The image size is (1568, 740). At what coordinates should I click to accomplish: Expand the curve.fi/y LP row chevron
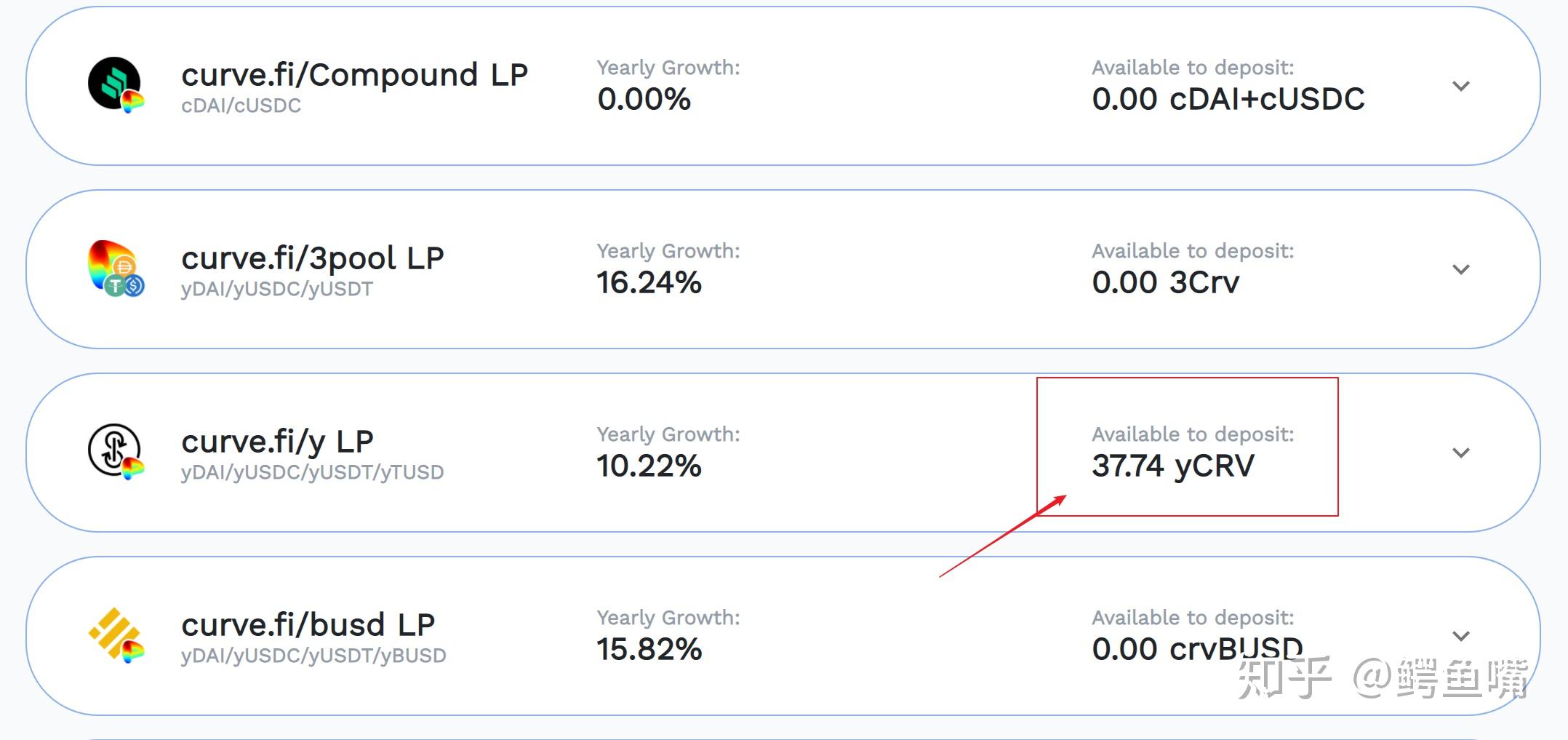[1460, 453]
